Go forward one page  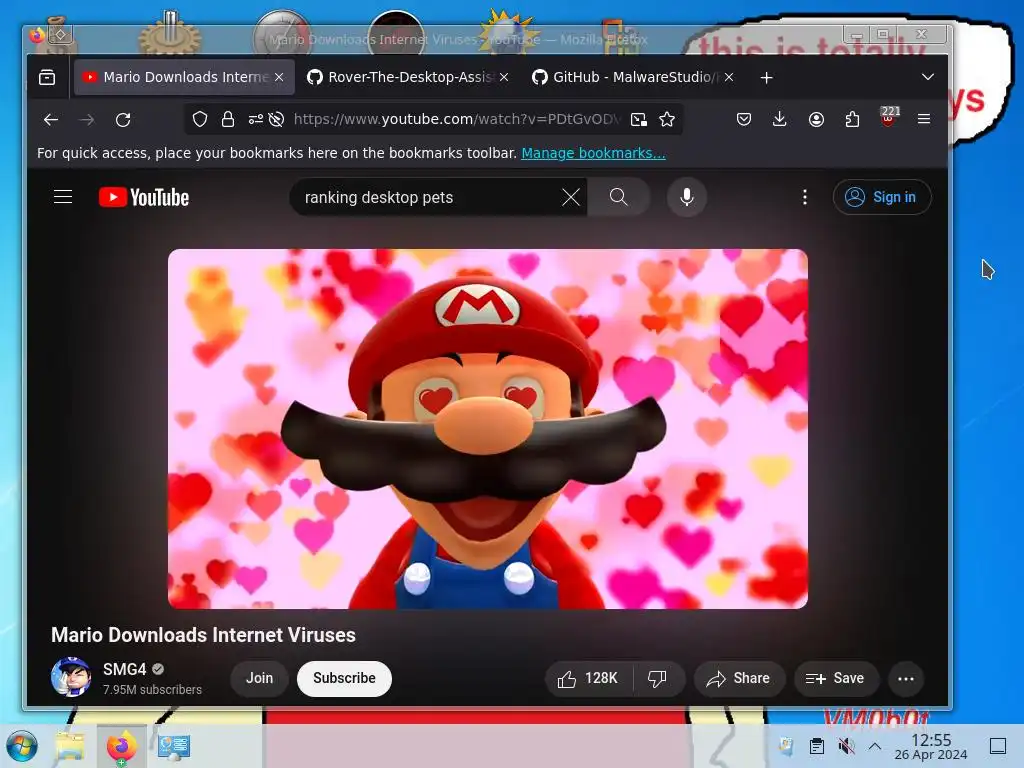(x=86, y=120)
